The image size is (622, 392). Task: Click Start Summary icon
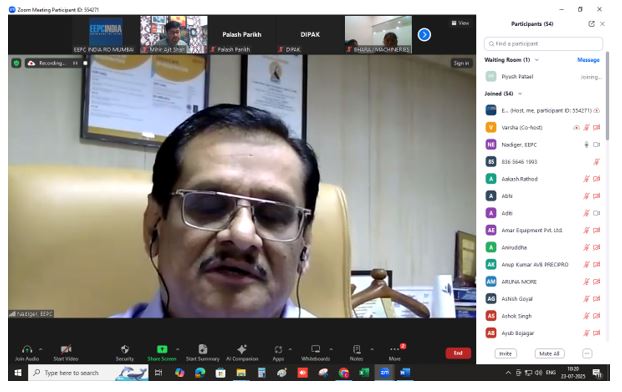coord(203,349)
